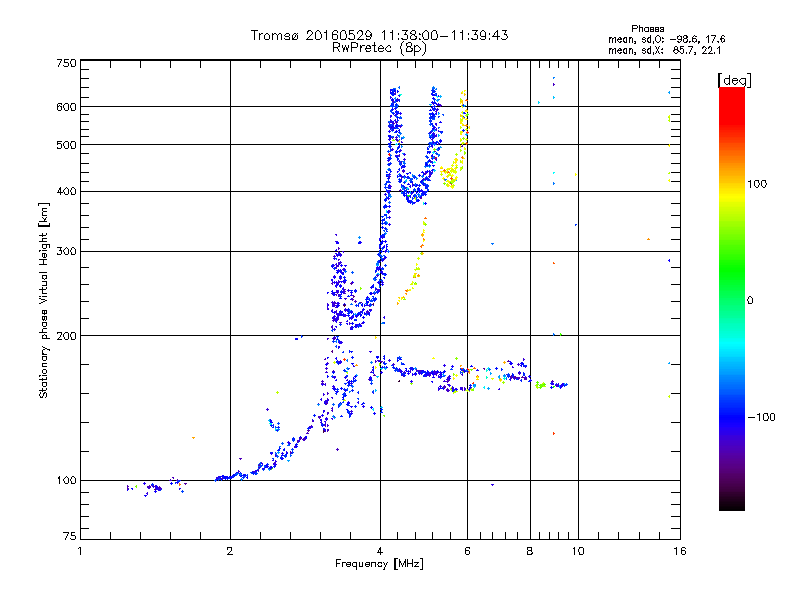Click the x-axis tick label '2'
The image size is (800, 600).
point(230,551)
